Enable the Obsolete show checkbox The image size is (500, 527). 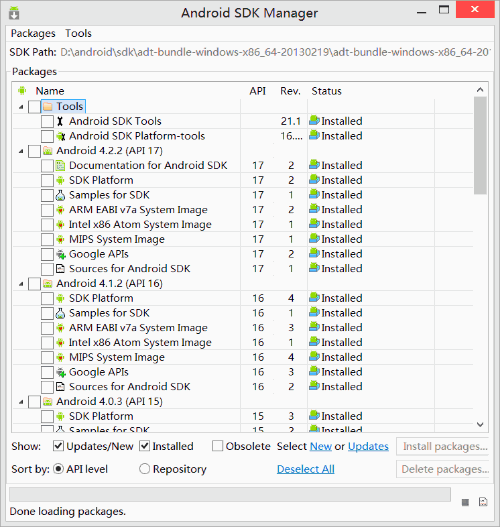pyautogui.click(x=217, y=446)
